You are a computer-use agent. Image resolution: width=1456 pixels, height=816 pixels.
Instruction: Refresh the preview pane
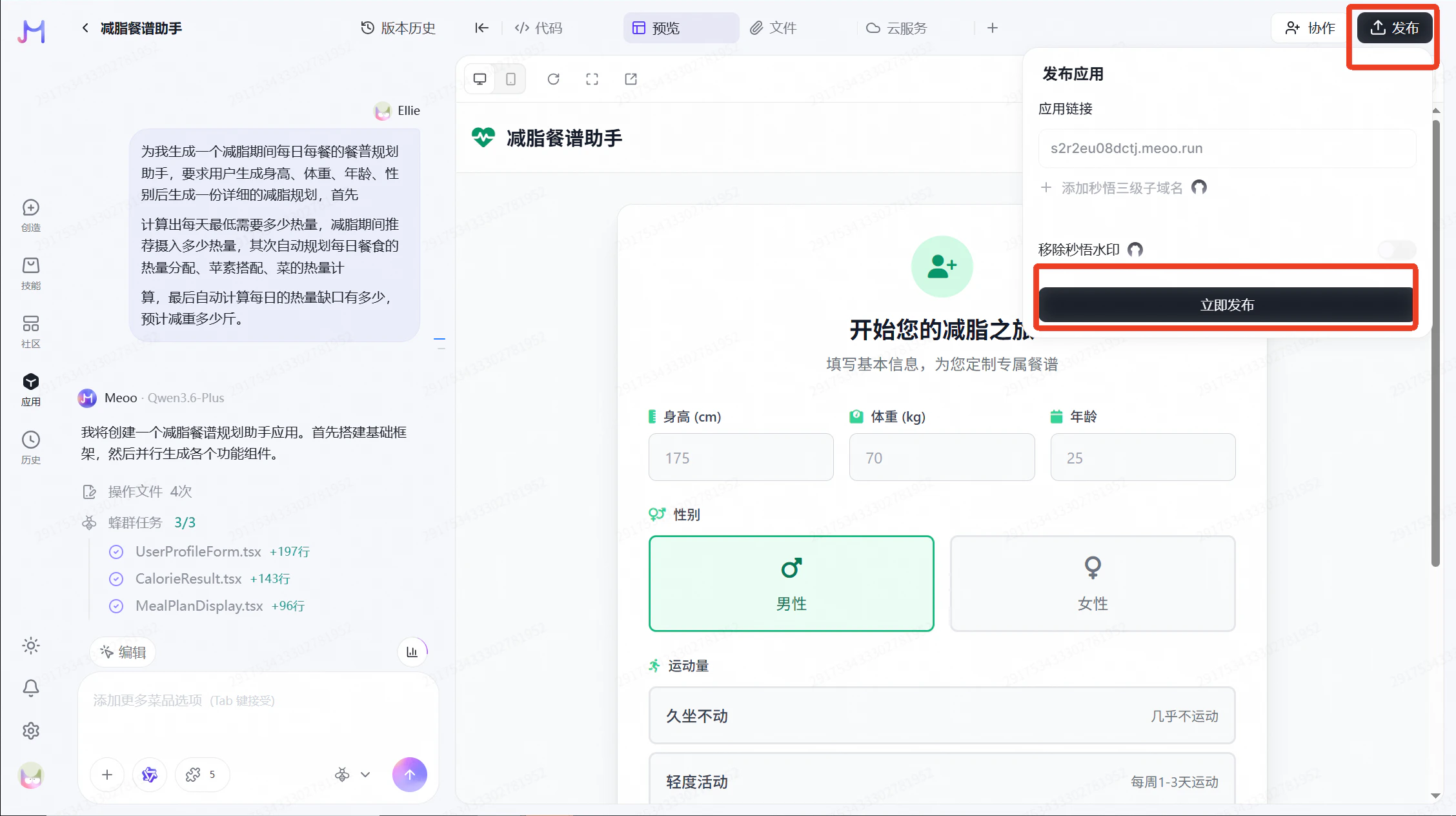[x=553, y=79]
